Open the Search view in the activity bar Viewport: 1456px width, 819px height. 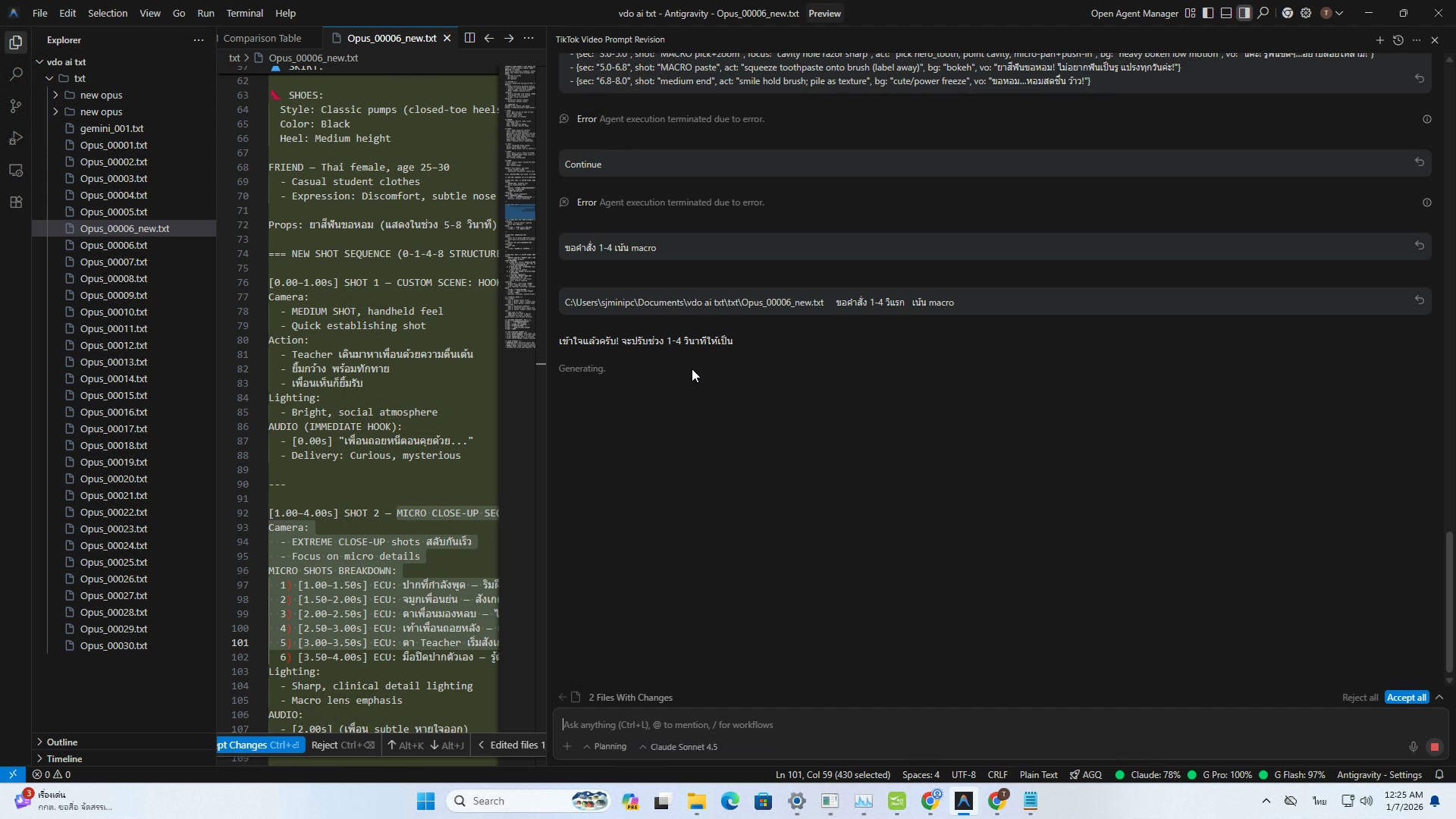[x=16, y=74]
